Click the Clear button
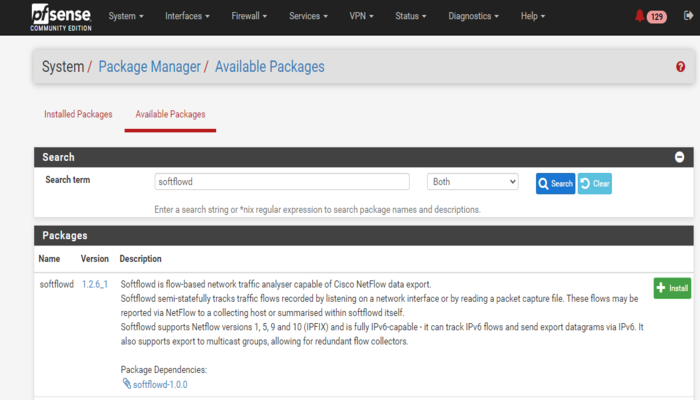Screen dimensions: 700x400 tap(595, 183)
